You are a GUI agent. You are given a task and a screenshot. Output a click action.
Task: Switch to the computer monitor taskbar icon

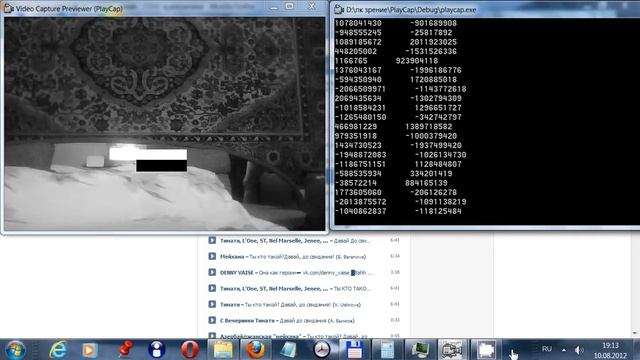click(420, 350)
